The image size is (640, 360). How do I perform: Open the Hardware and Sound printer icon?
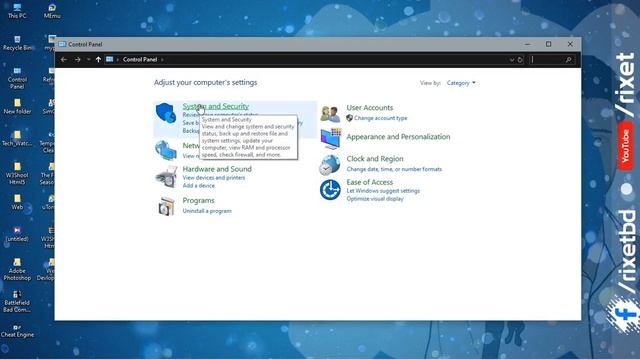coord(166,176)
